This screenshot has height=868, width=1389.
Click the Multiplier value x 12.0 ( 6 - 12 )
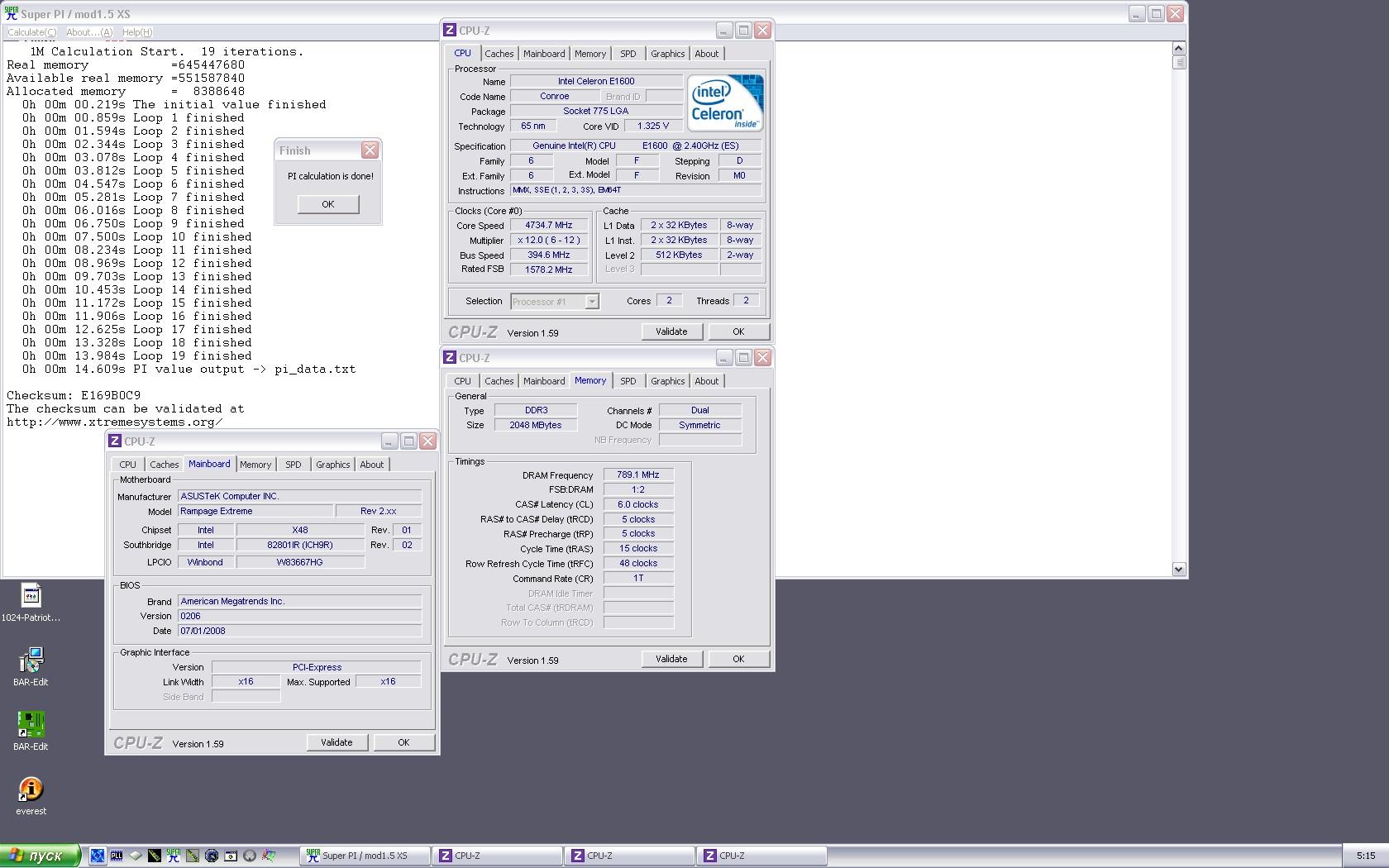(x=549, y=240)
